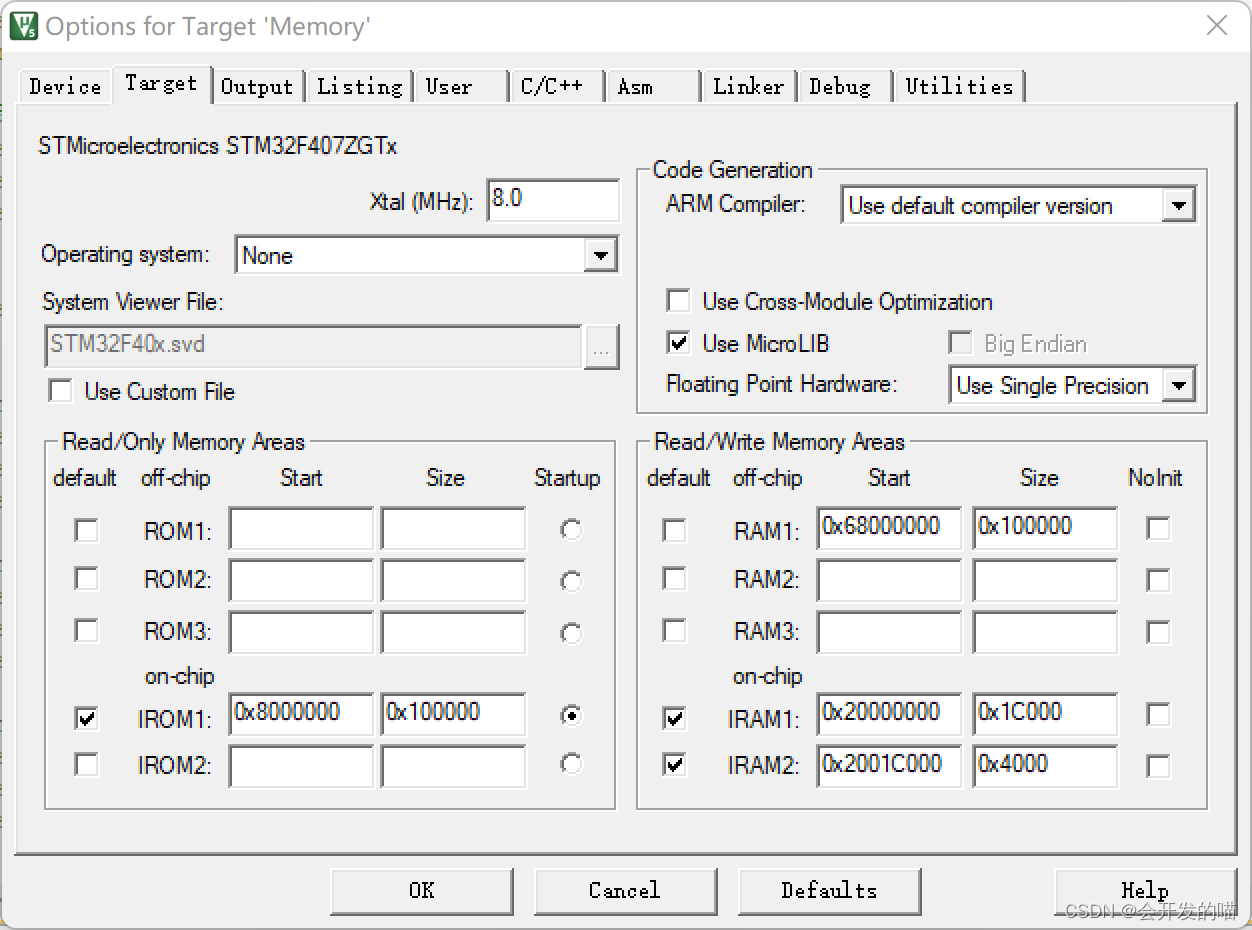Screen dimensions: 1252x930
Task: Click the RAM3 Size field
Action: click(1045, 633)
